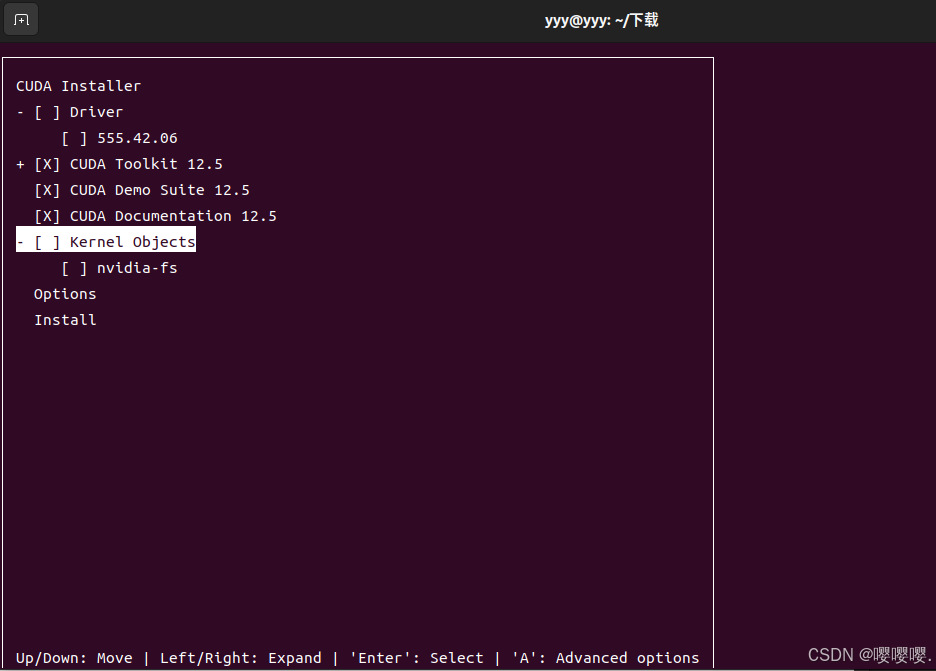Uncheck CUDA Toolkit 12.5
The height and width of the screenshot is (671, 936).
[46, 163]
